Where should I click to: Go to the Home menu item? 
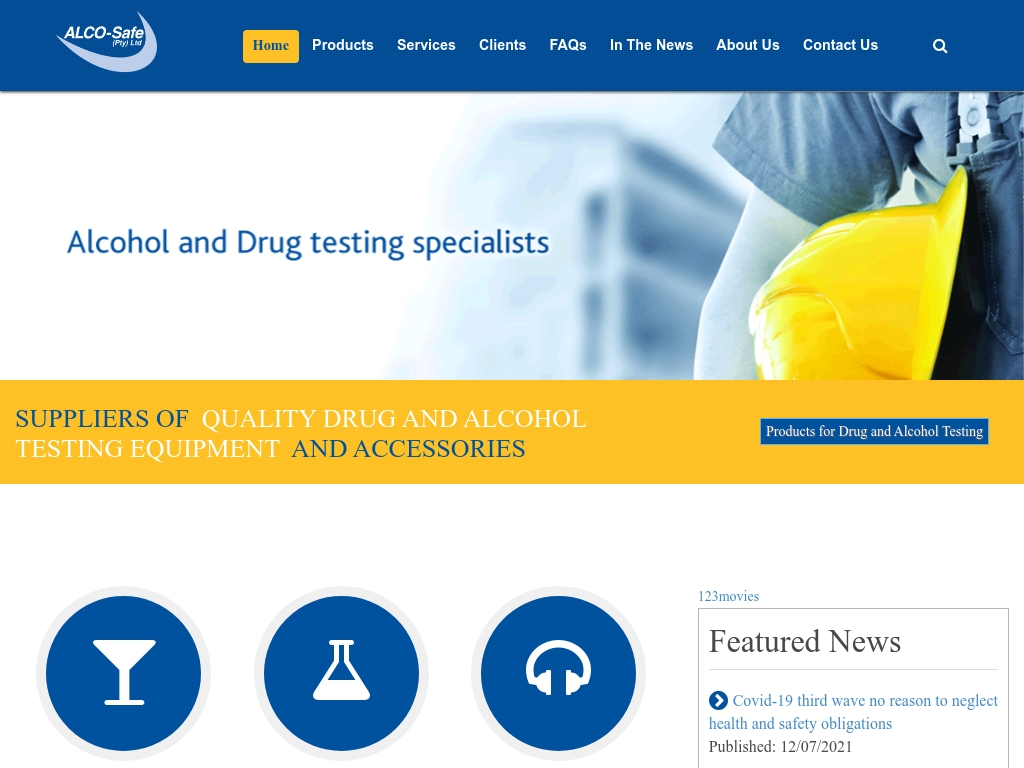point(271,46)
